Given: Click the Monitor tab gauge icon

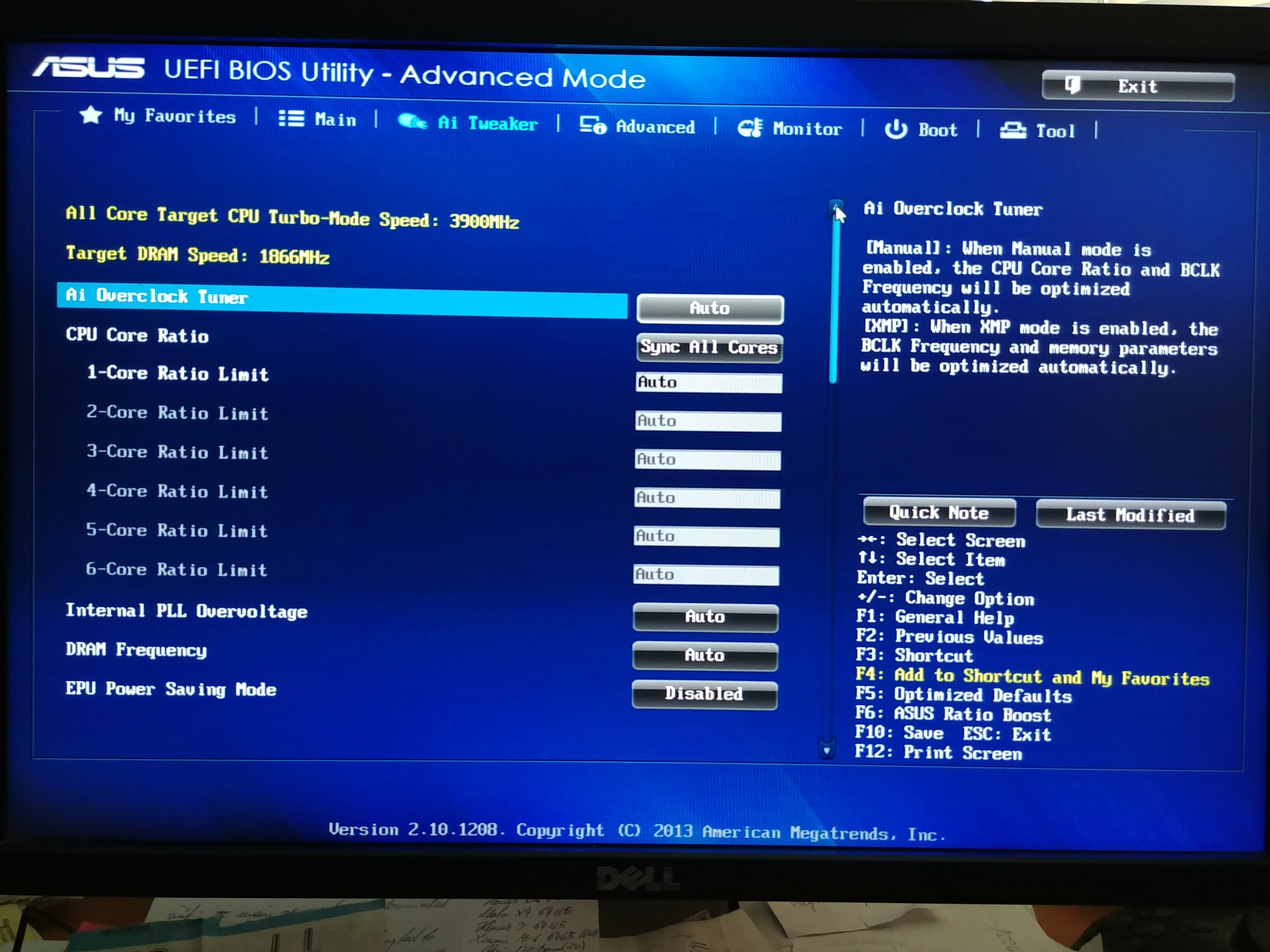Looking at the screenshot, I should 750,127.
